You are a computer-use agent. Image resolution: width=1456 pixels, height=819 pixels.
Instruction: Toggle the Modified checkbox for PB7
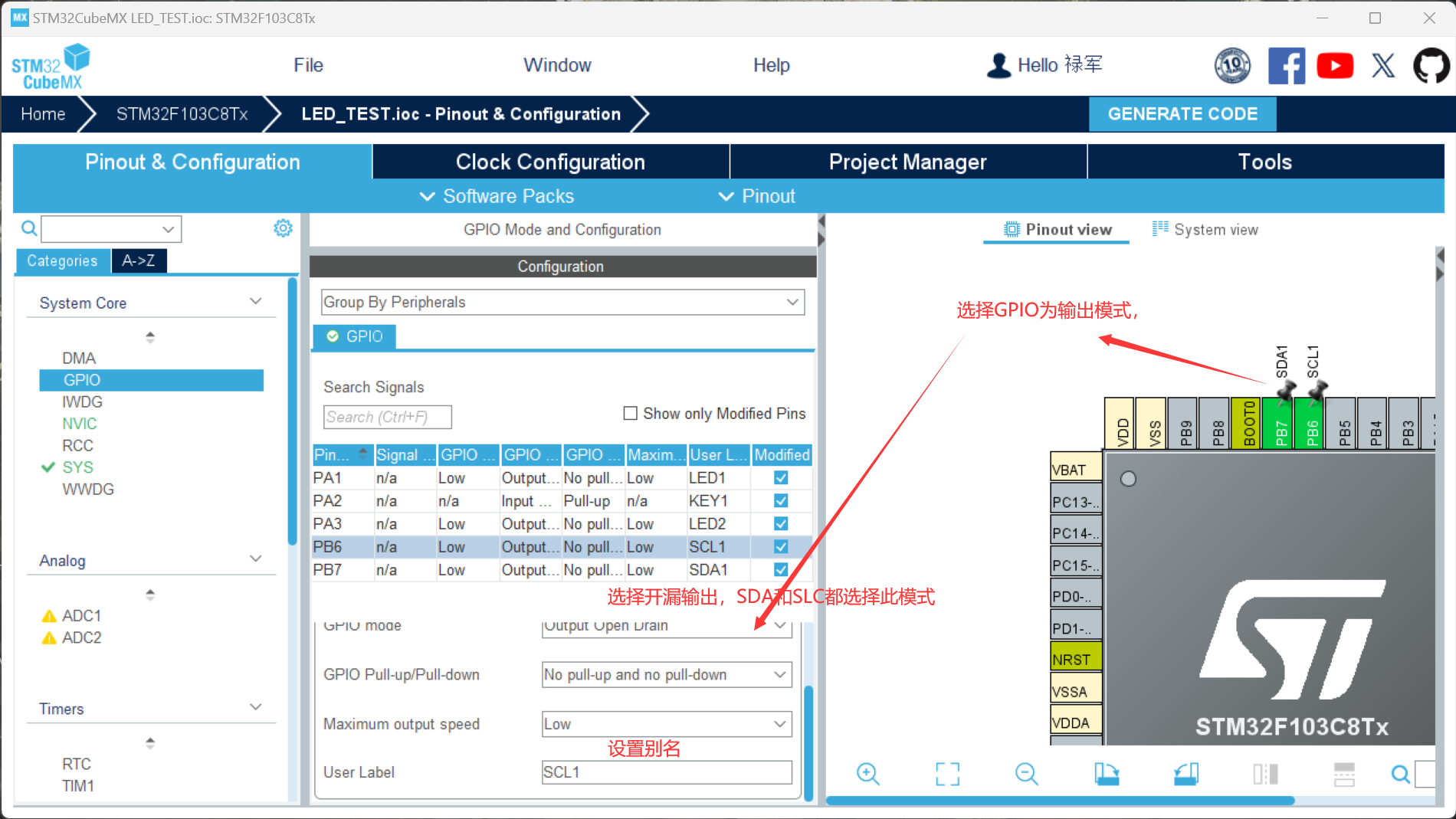tap(781, 569)
